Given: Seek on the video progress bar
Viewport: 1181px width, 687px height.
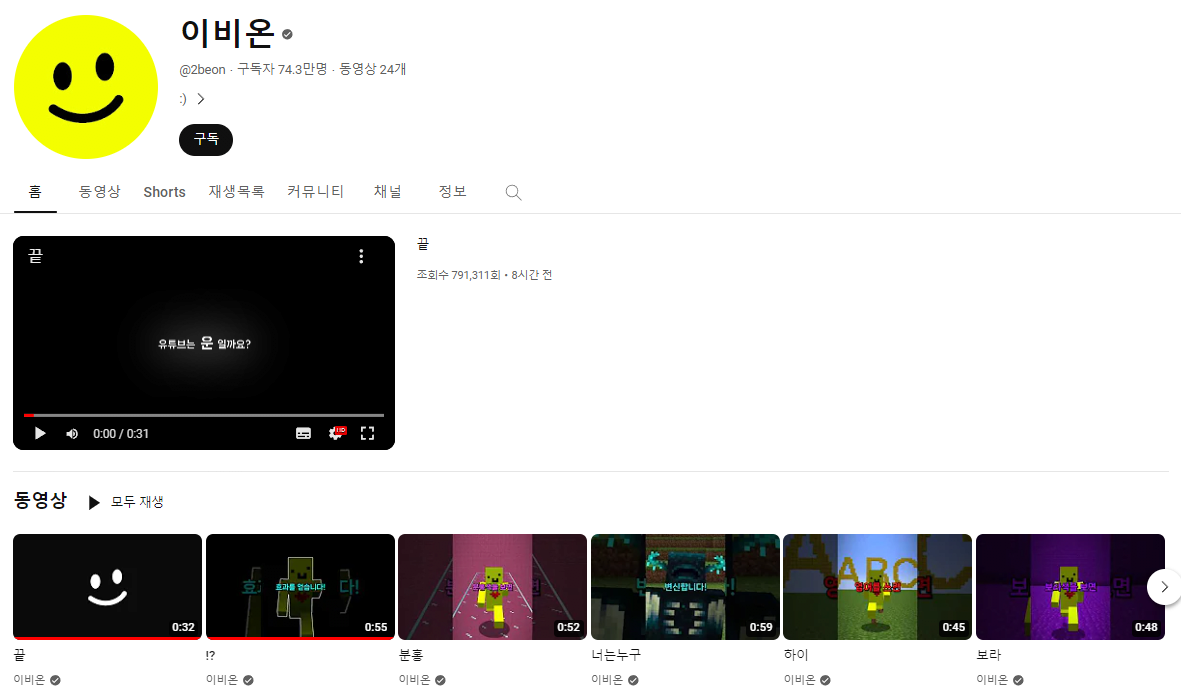Looking at the screenshot, I should 204,415.
